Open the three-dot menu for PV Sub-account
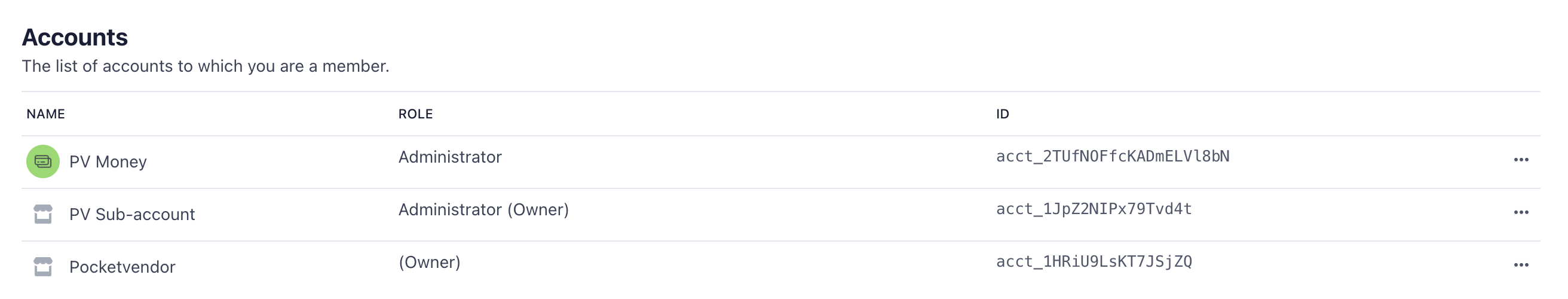 pyautogui.click(x=1521, y=212)
